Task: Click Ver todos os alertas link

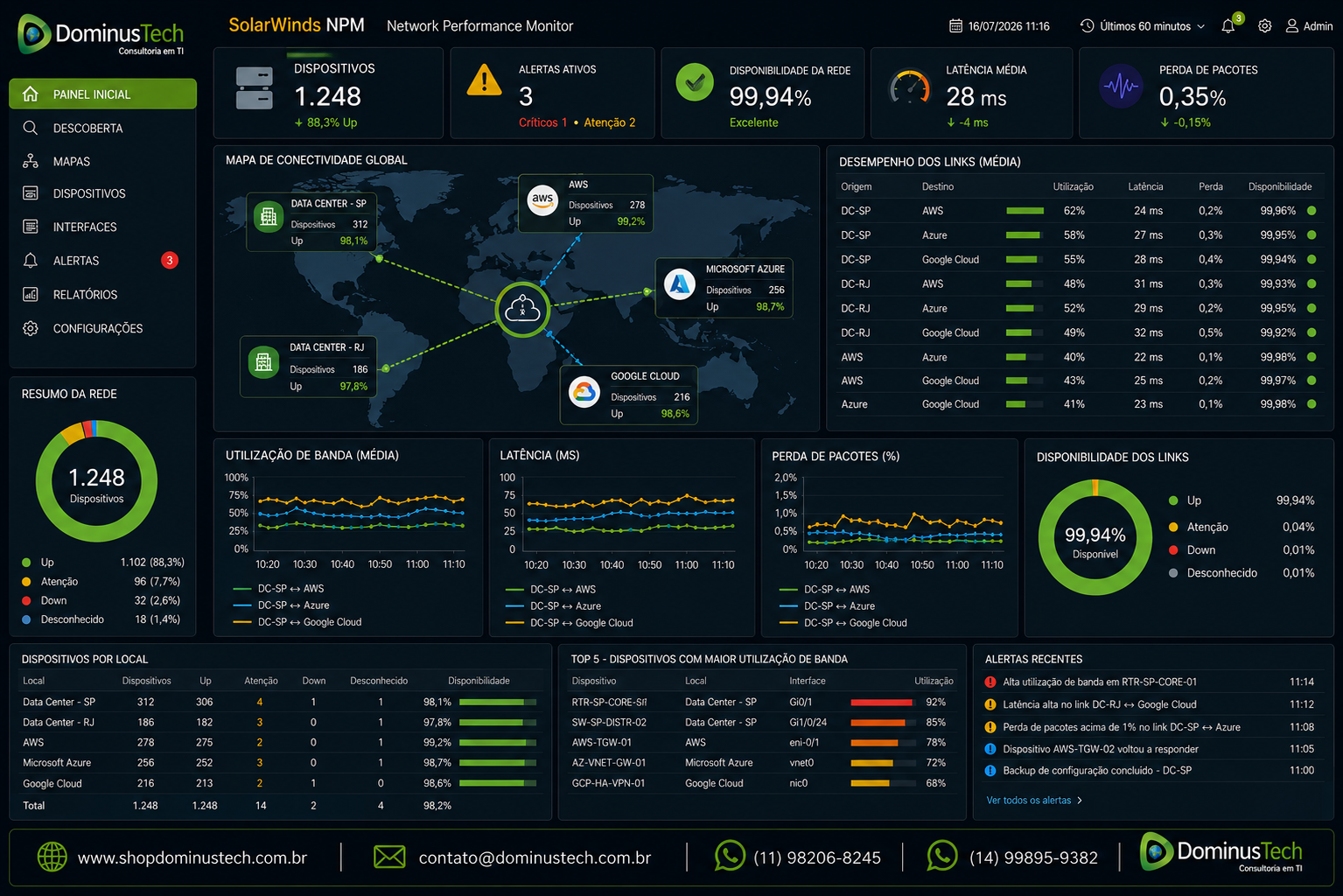Action: click(1034, 800)
